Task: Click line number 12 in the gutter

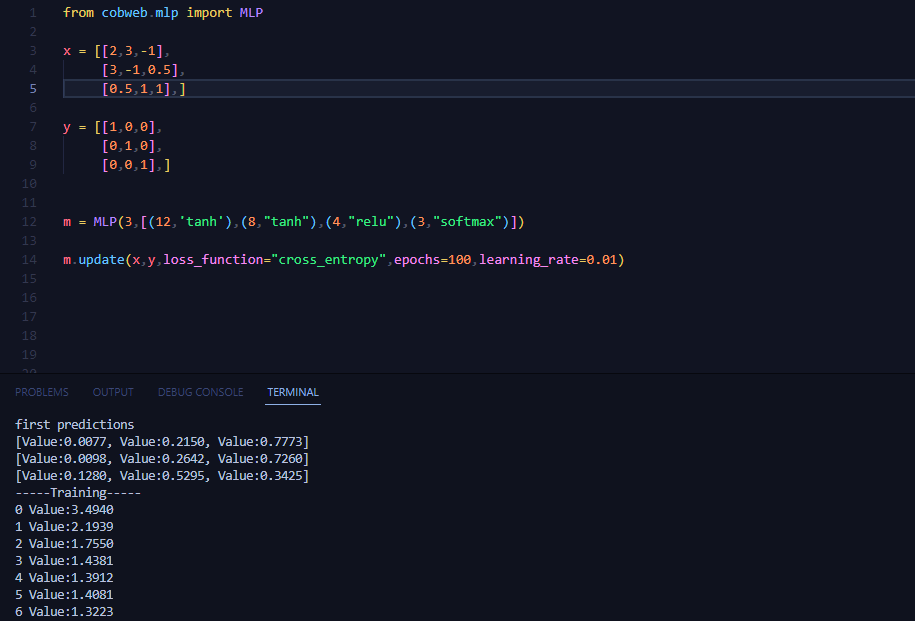Action: (x=29, y=222)
